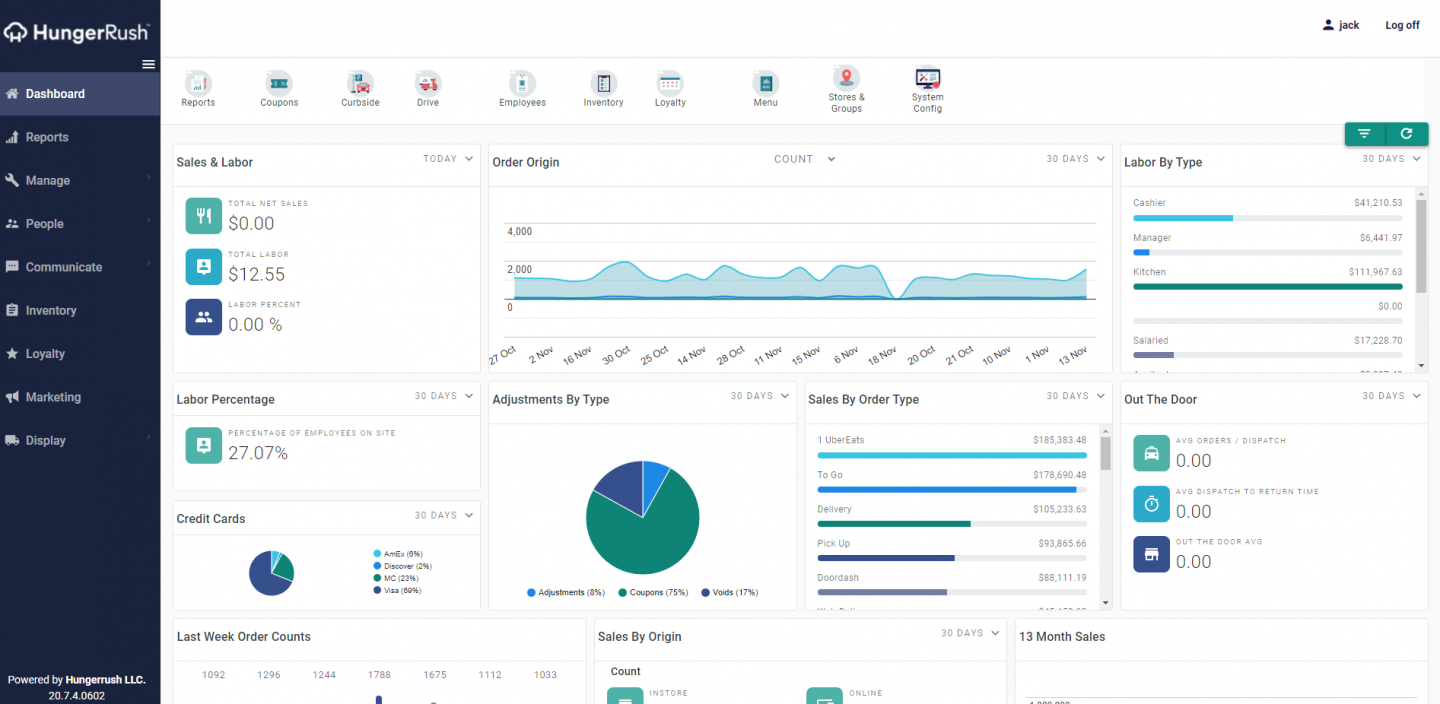Select Marketing in the left sidebar
The width and height of the screenshot is (1440, 704).
tap(53, 397)
